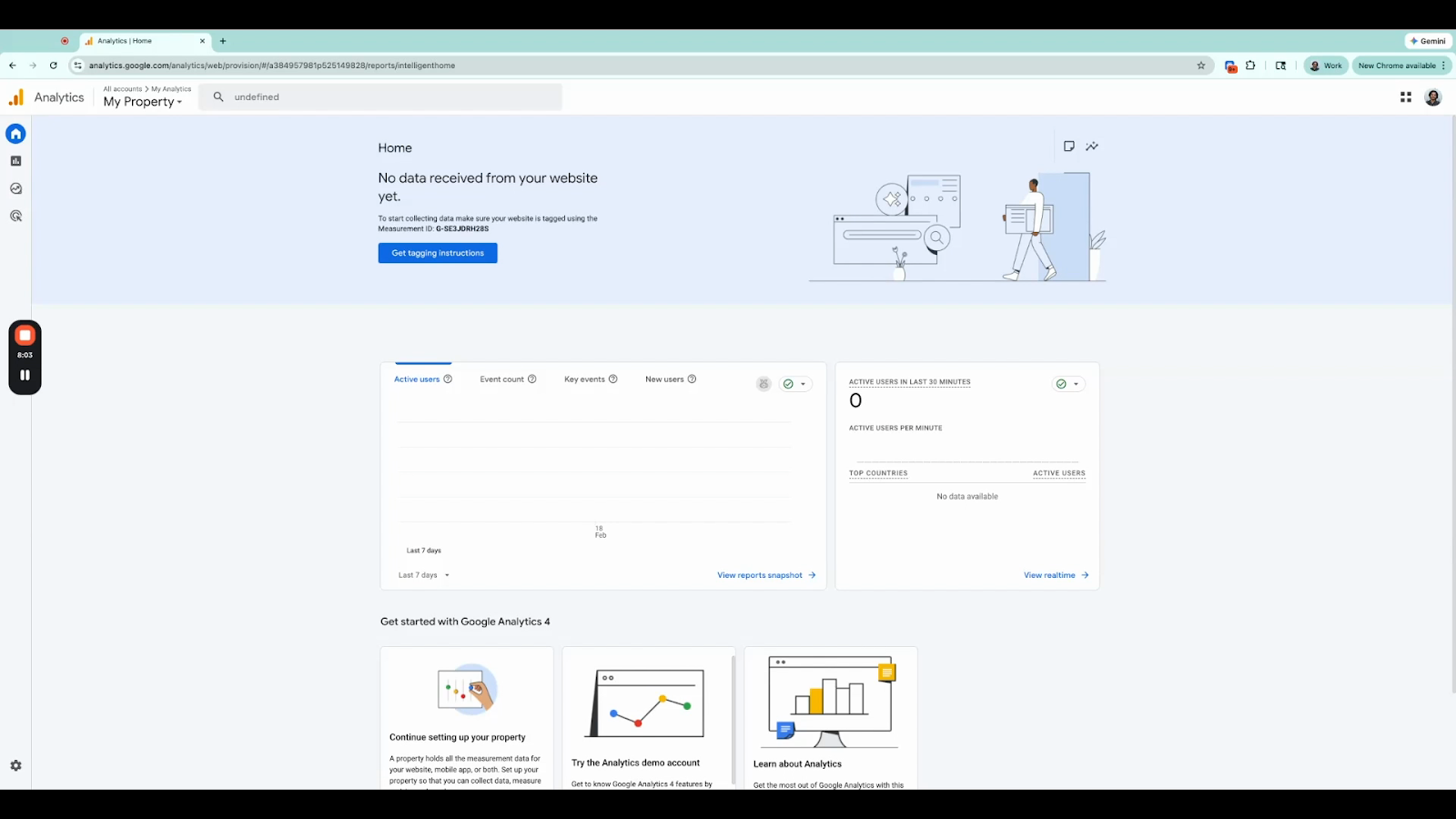Click the help icon next to Active users
1456x819 pixels.
click(x=448, y=379)
